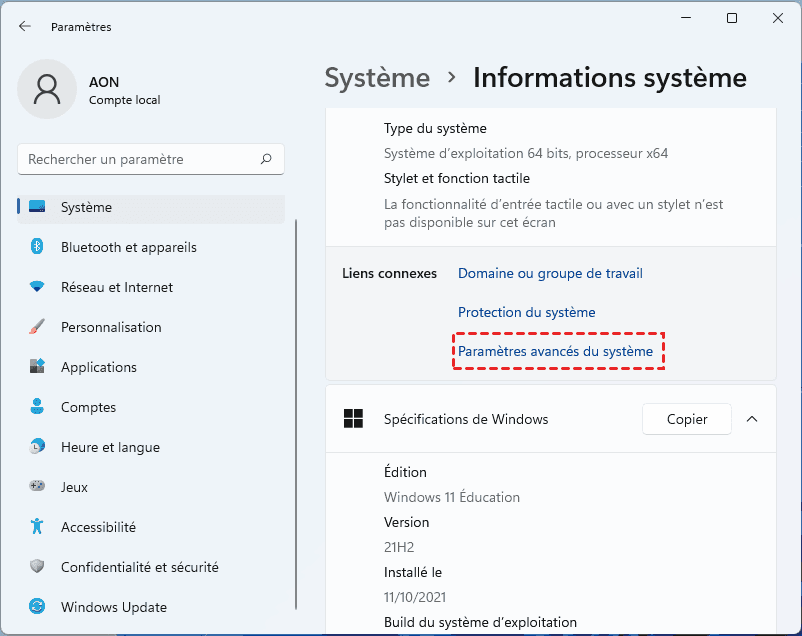
Task: Click the back arrow icon
Action: [x=25, y=27]
